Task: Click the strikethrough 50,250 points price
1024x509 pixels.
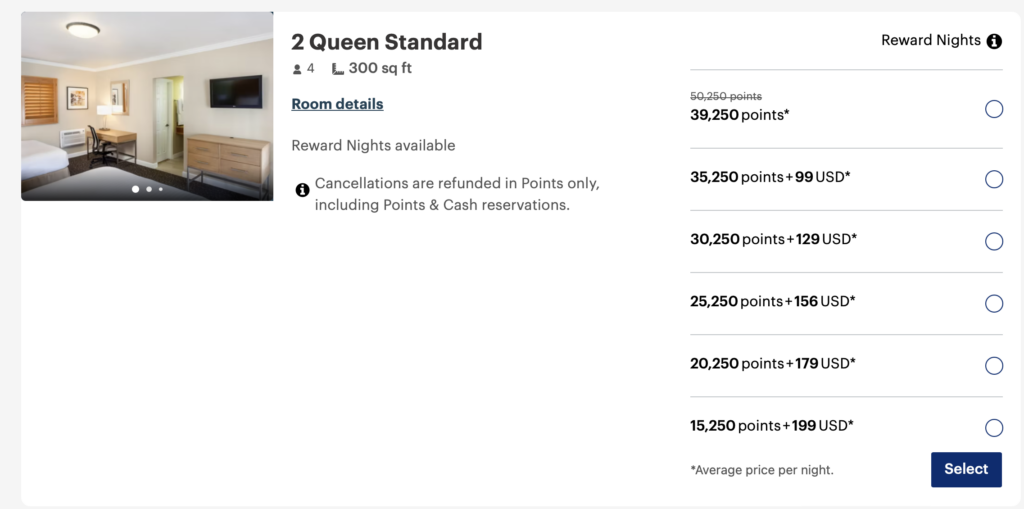Action: [726, 96]
